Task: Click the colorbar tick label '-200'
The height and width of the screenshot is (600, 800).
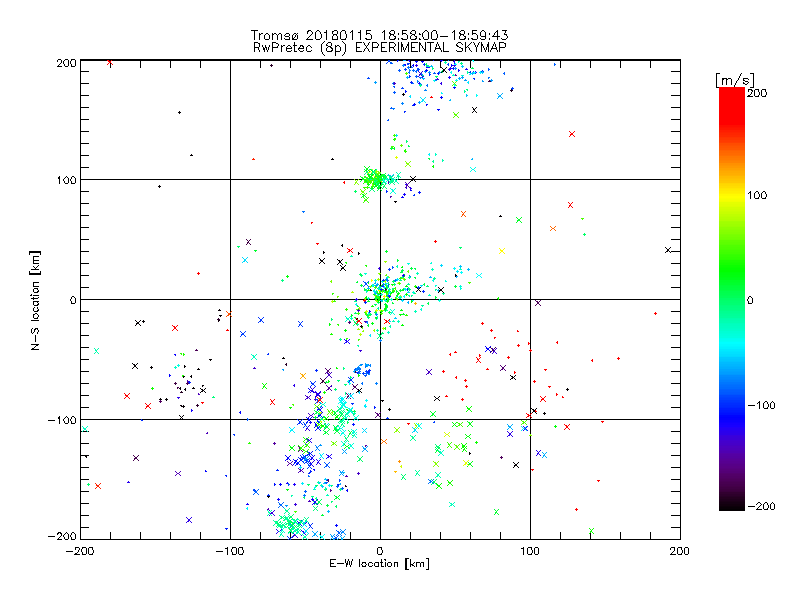Action: 761,506
